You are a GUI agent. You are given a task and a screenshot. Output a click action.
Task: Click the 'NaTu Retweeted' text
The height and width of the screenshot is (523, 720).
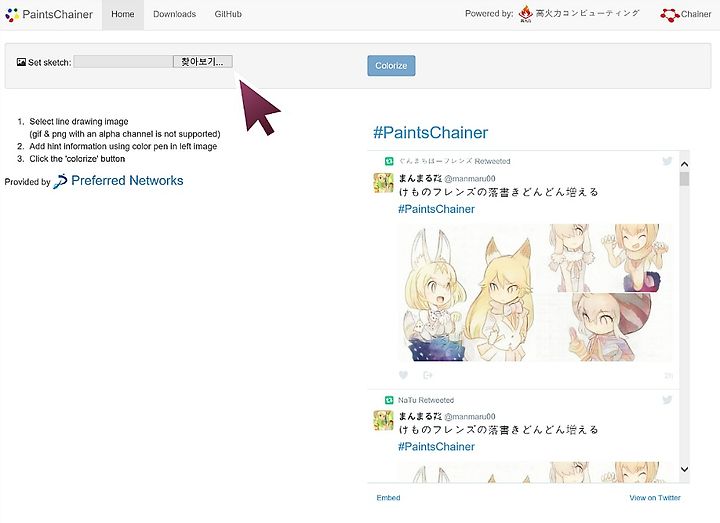point(426,400)
